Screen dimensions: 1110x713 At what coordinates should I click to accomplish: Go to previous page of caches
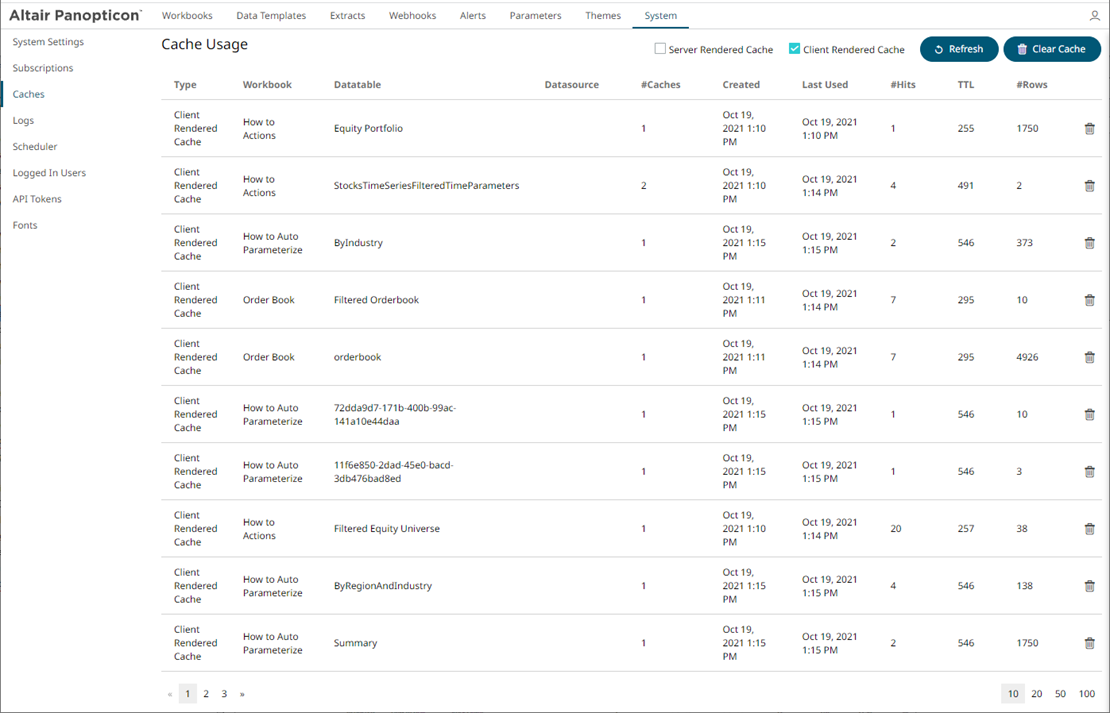click(170, 694)
